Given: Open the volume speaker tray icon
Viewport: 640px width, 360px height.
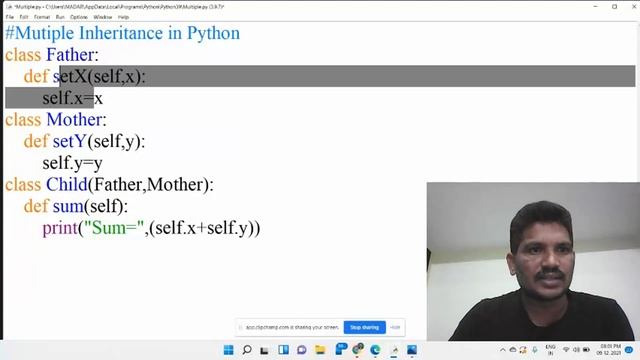Looking at the screenshot, I should (x=576, y=350).
